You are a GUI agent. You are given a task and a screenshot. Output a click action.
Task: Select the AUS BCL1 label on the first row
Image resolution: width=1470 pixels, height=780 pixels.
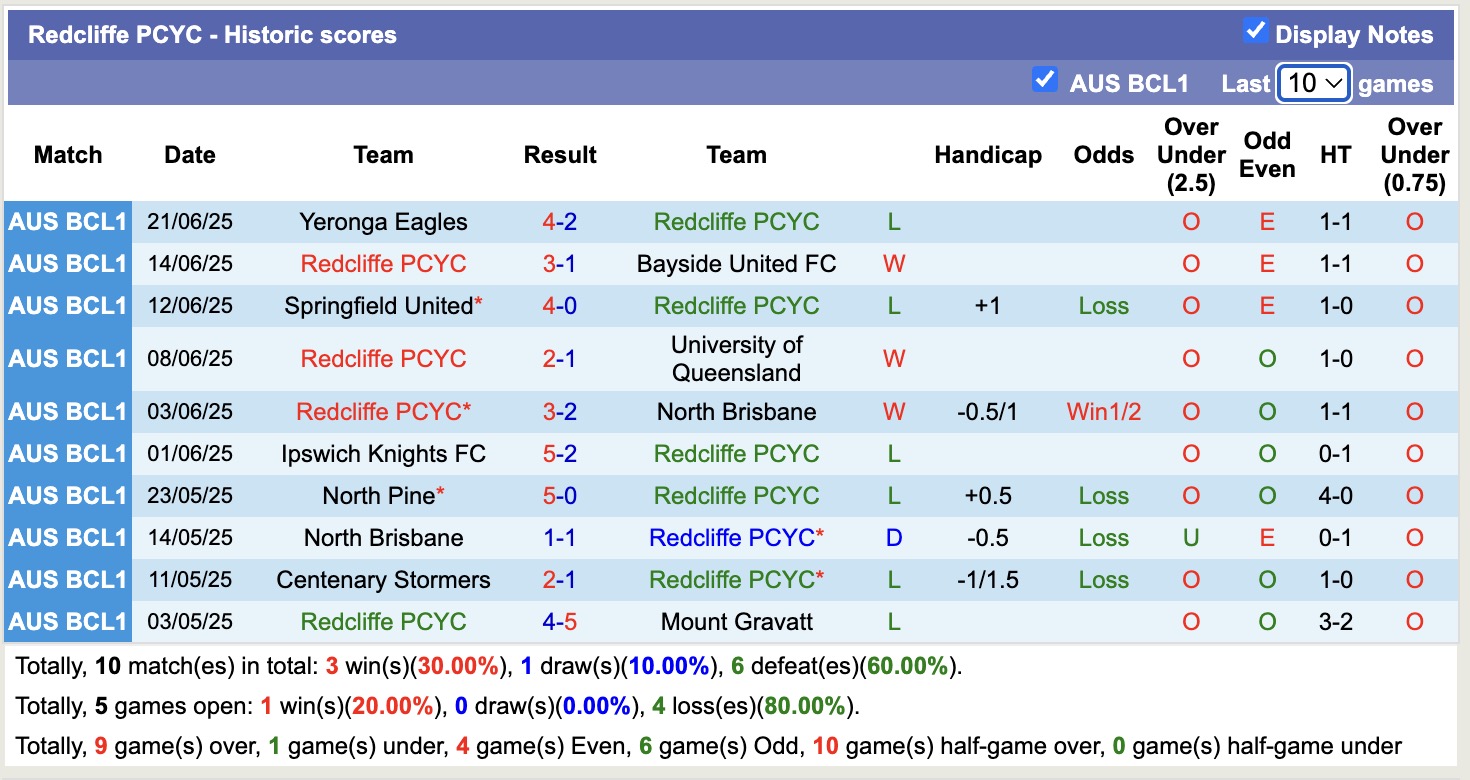coord(67,222)
